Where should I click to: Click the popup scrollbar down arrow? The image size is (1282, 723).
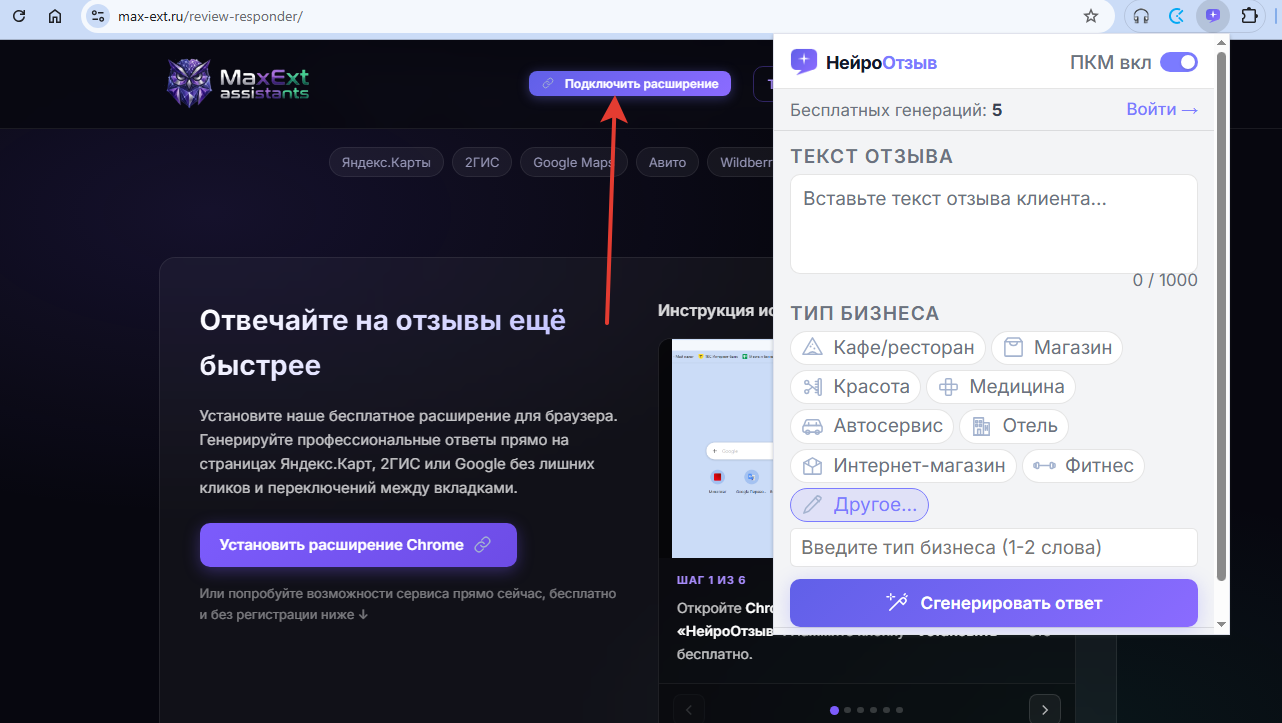[x=1221, y=624]
